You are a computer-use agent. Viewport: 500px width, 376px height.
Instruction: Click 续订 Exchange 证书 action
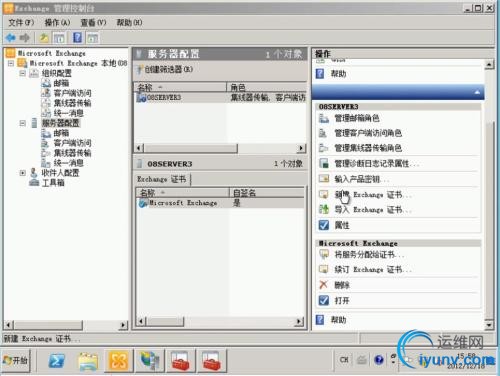(x=373, y=269)
